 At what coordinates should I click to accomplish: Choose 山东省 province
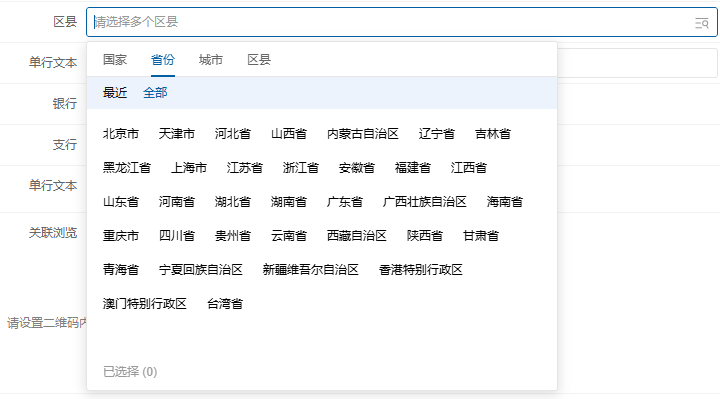point(121,202)
